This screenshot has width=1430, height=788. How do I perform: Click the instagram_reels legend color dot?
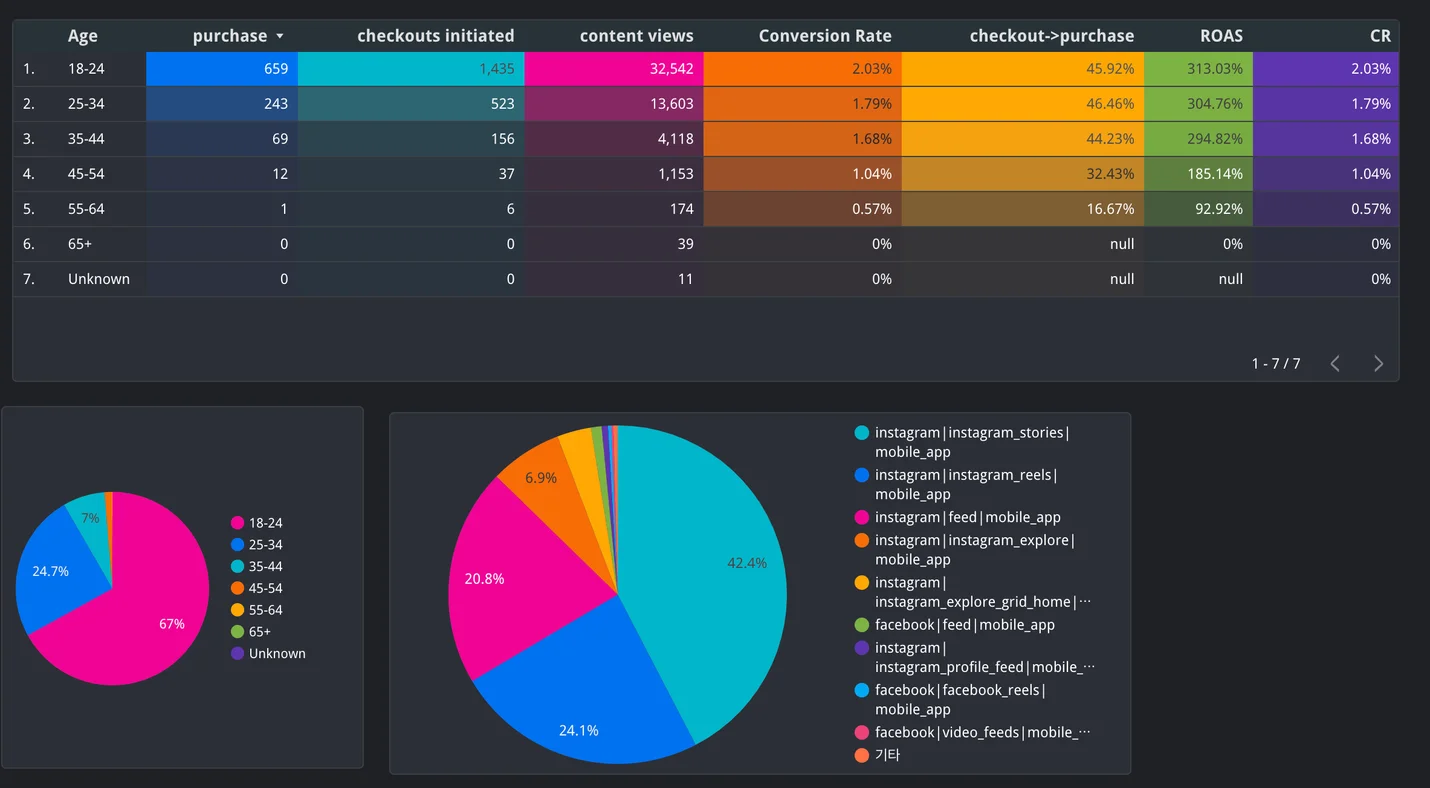pos(861,476)
